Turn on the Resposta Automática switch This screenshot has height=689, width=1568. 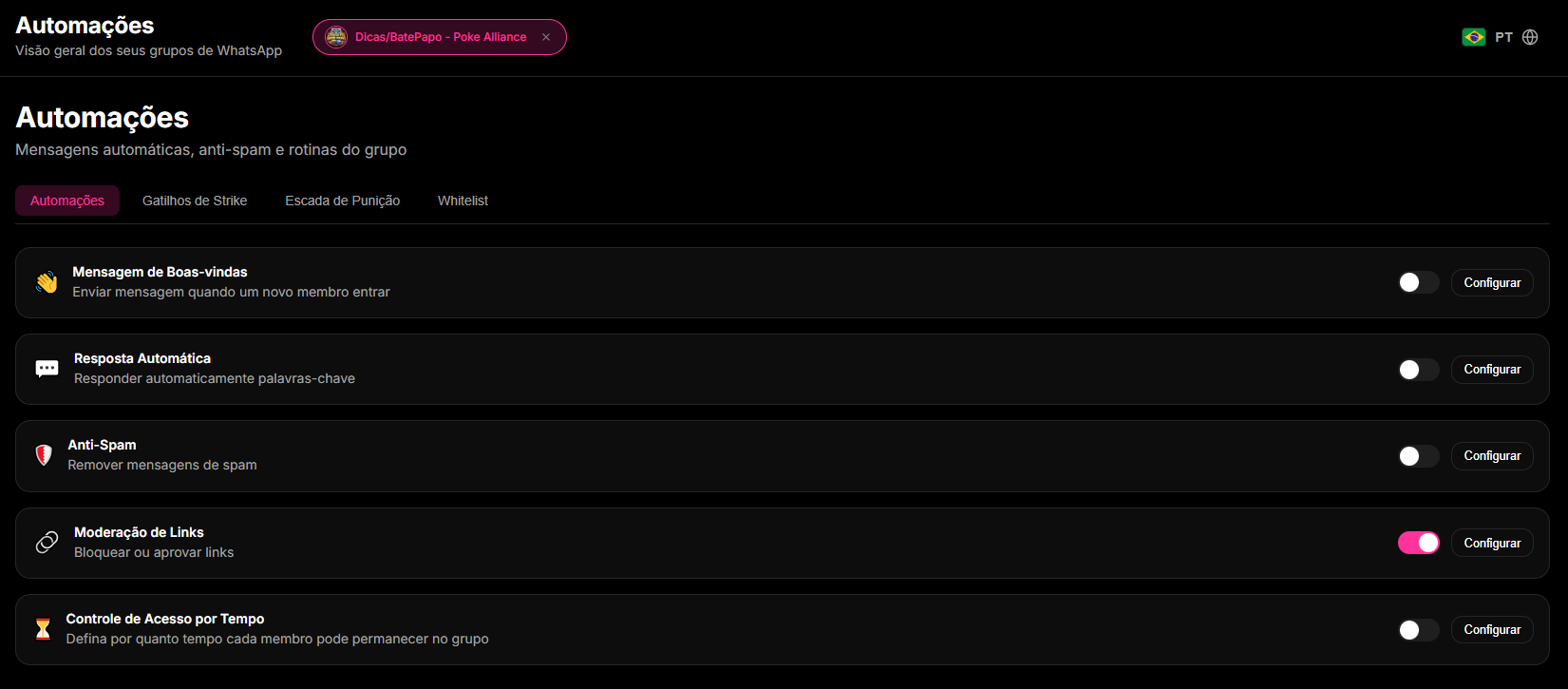pyautogui.click(x=1419, y=369)
